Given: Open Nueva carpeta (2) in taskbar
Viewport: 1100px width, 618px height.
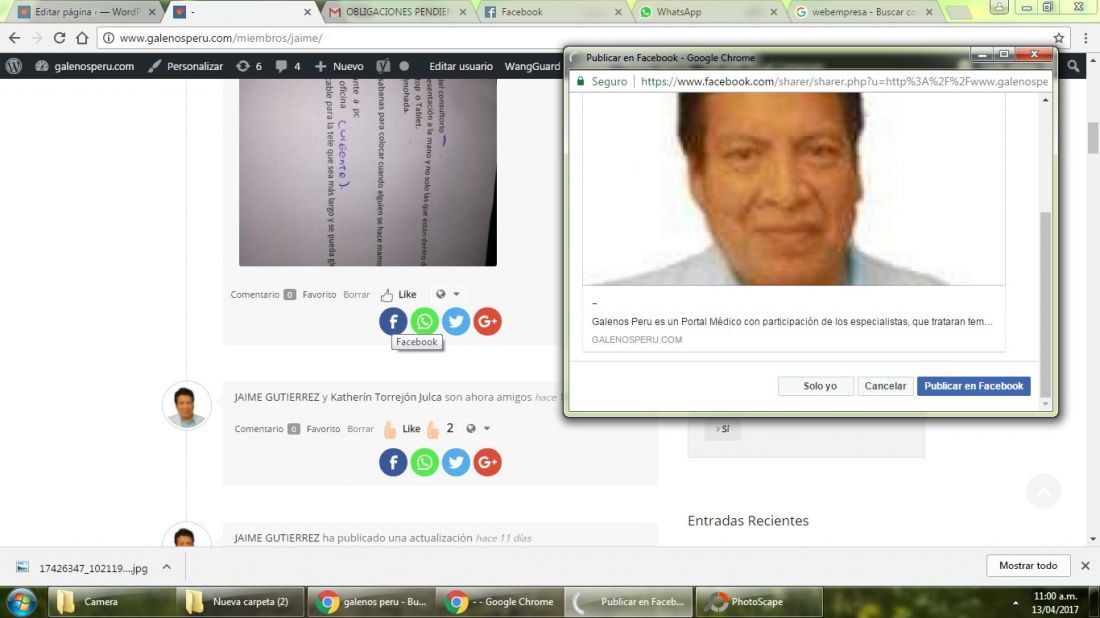Looking at the screenshot, I should click(x=240, y=602).
